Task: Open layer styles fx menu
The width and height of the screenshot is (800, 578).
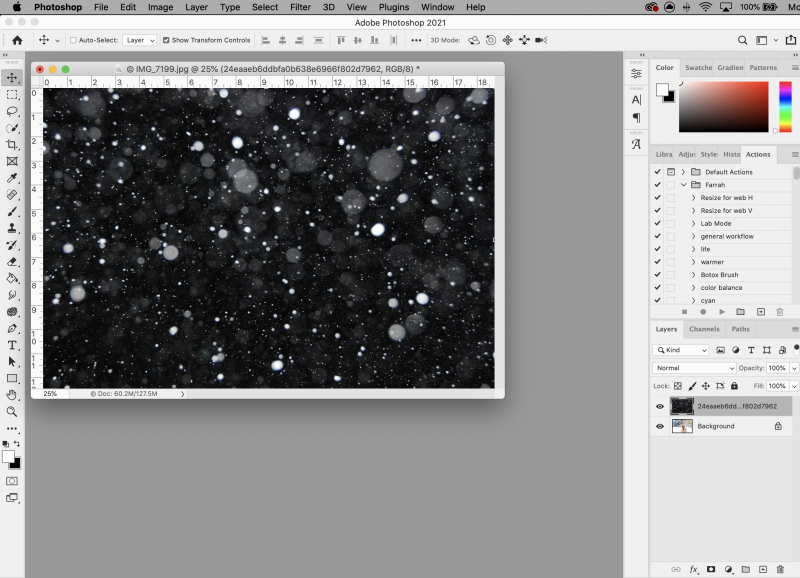Action: (693, 569)
